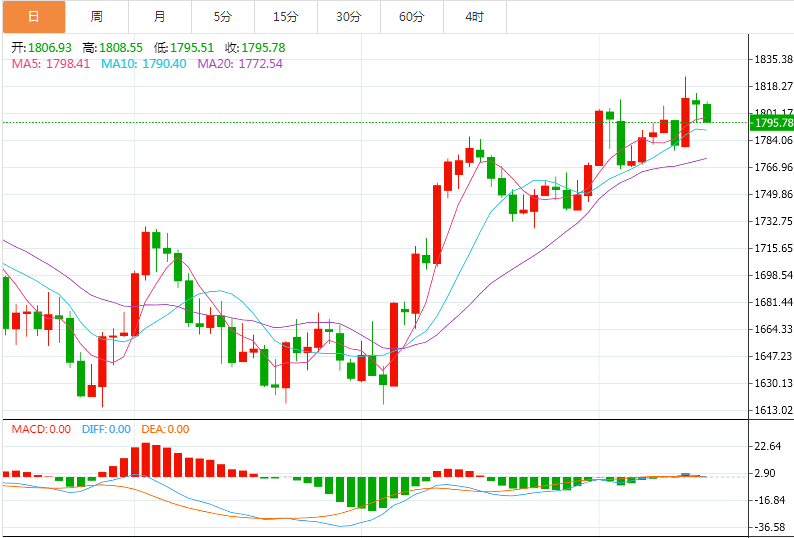Image resolution: width=794 pixels, height=538 pixels.
Task: Click the 1835.38 price axis label
Action: point(774,60)
